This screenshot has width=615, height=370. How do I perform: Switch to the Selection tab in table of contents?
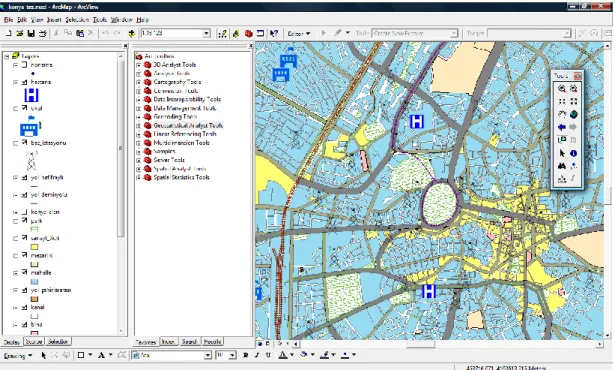click(58, 342)
